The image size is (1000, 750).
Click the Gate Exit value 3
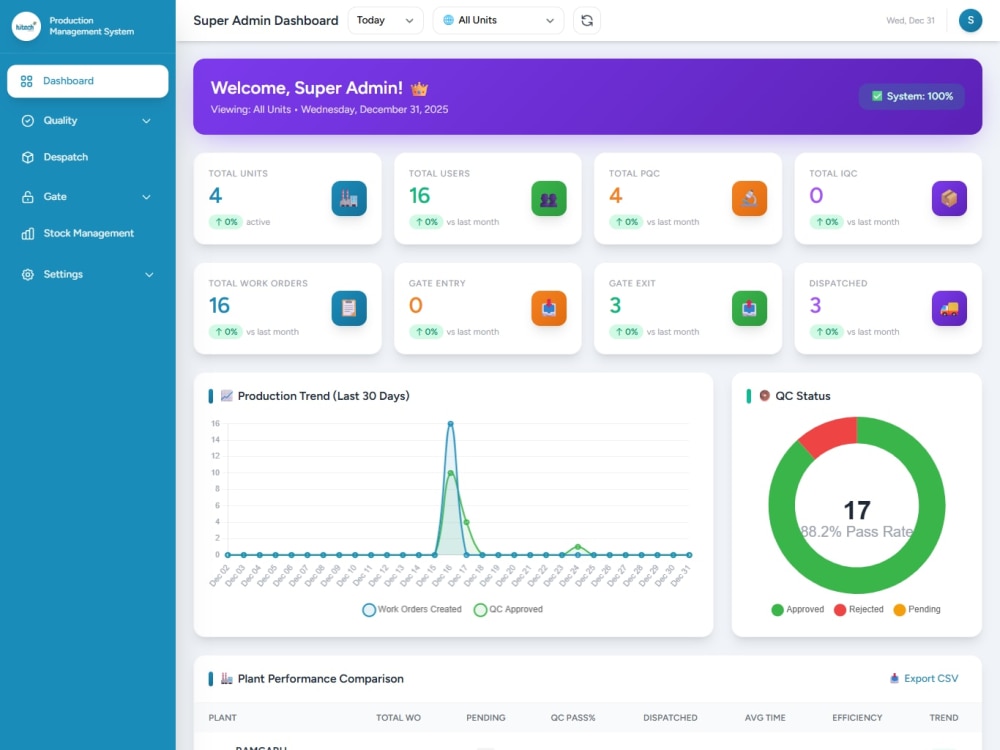coord(615,305)
